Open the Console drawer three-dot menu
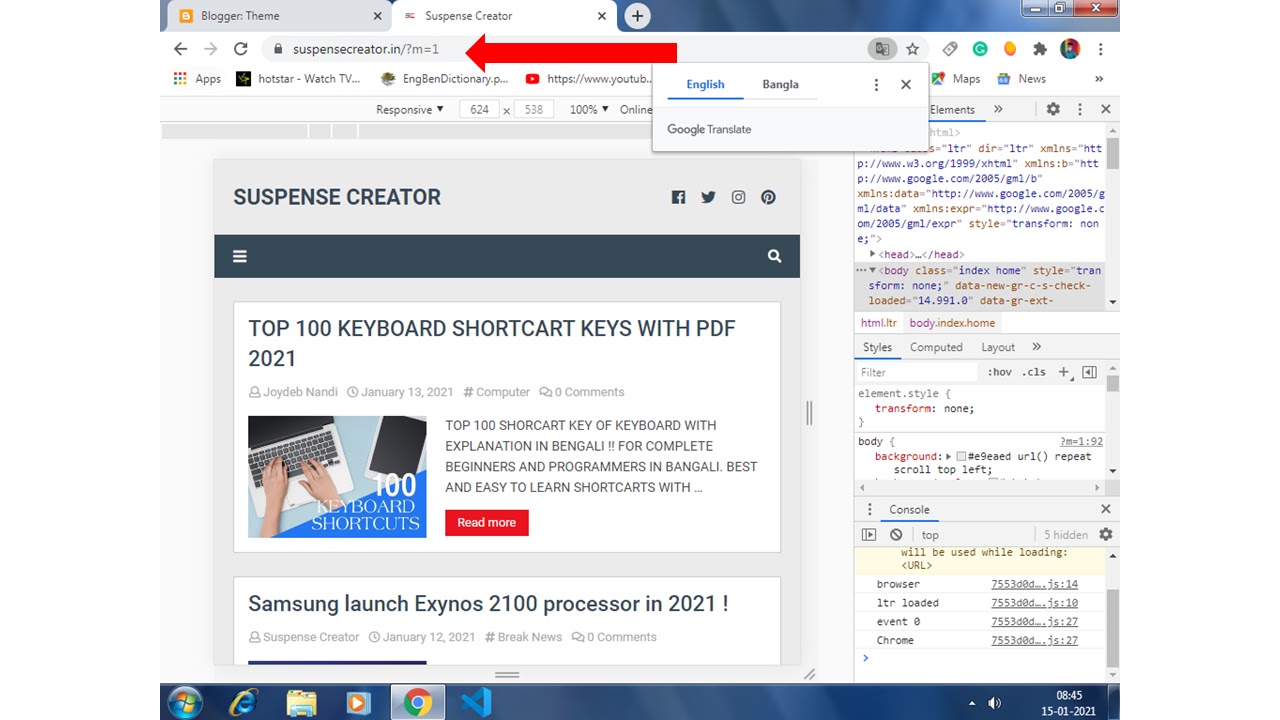 [x=869, y=509]
